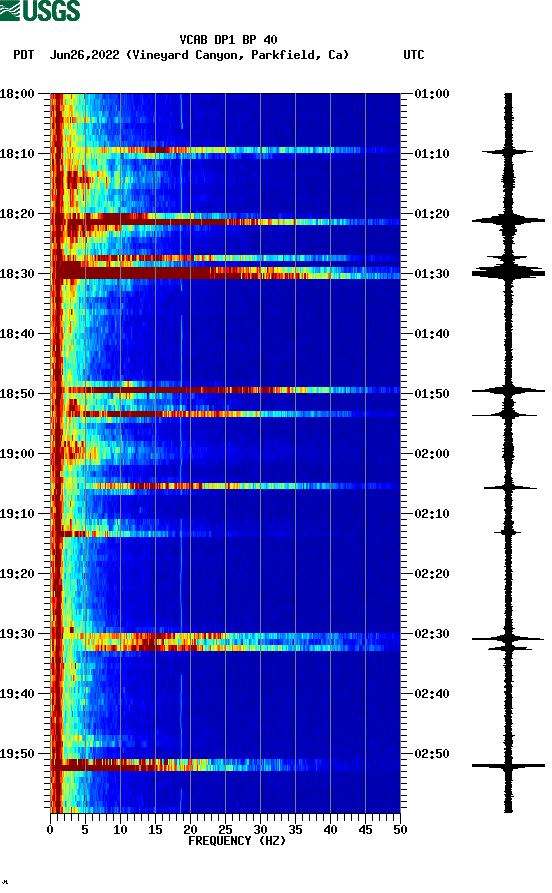552x893 pixels.
Task: Click the 25 Hz frequency tick label
Action: [x=225, y=830]
